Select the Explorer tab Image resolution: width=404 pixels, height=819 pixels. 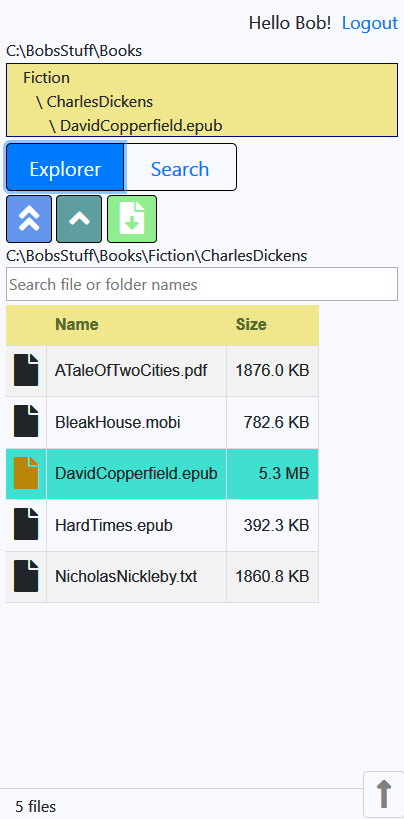[65, 169]
